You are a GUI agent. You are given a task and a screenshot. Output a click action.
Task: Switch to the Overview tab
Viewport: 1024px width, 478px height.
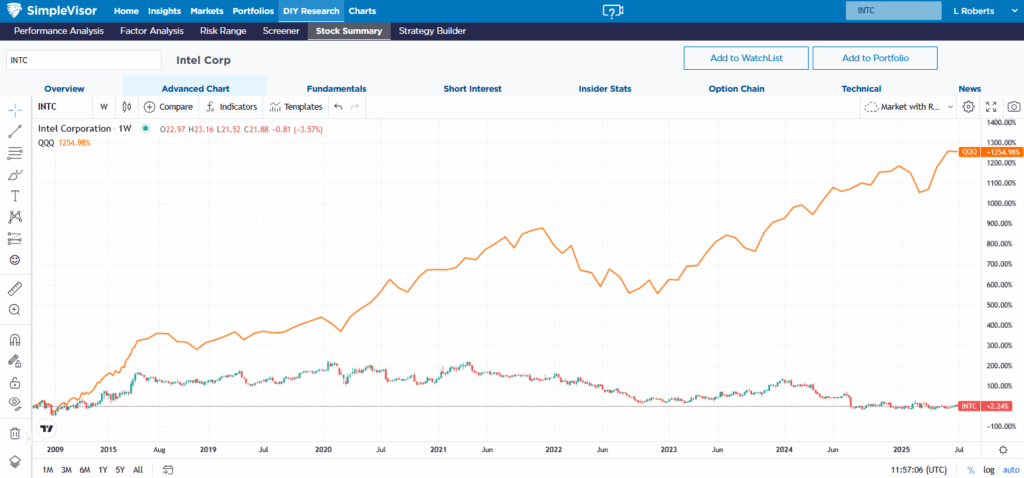click(65, 89)
